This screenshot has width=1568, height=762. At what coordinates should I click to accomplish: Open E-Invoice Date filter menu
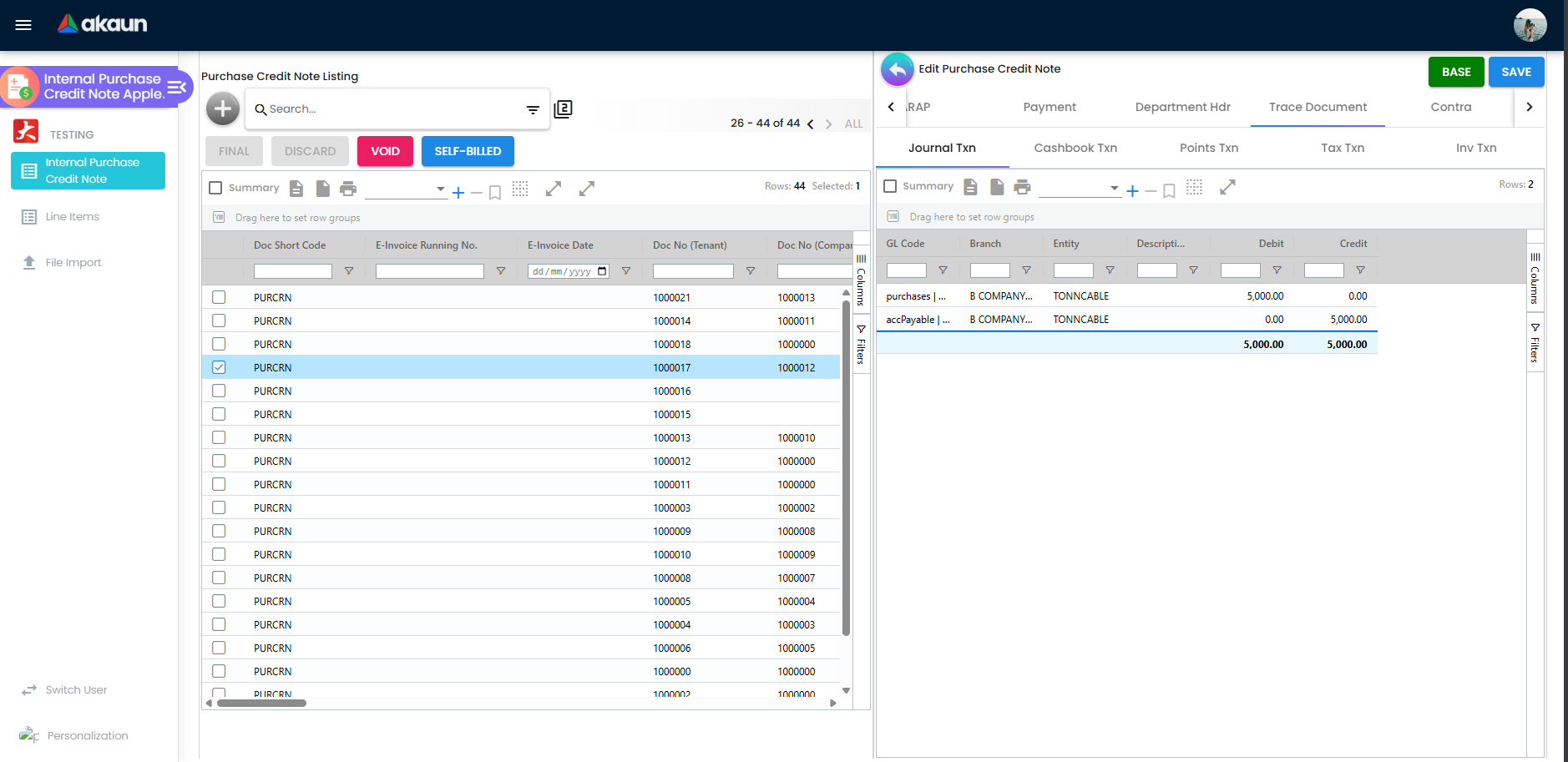click(626, 271)
